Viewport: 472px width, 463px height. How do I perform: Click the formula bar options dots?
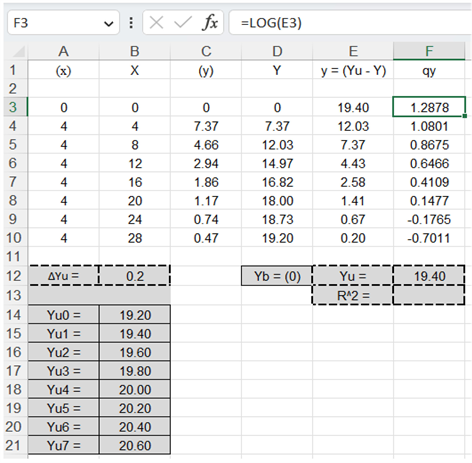coord(131,23)
